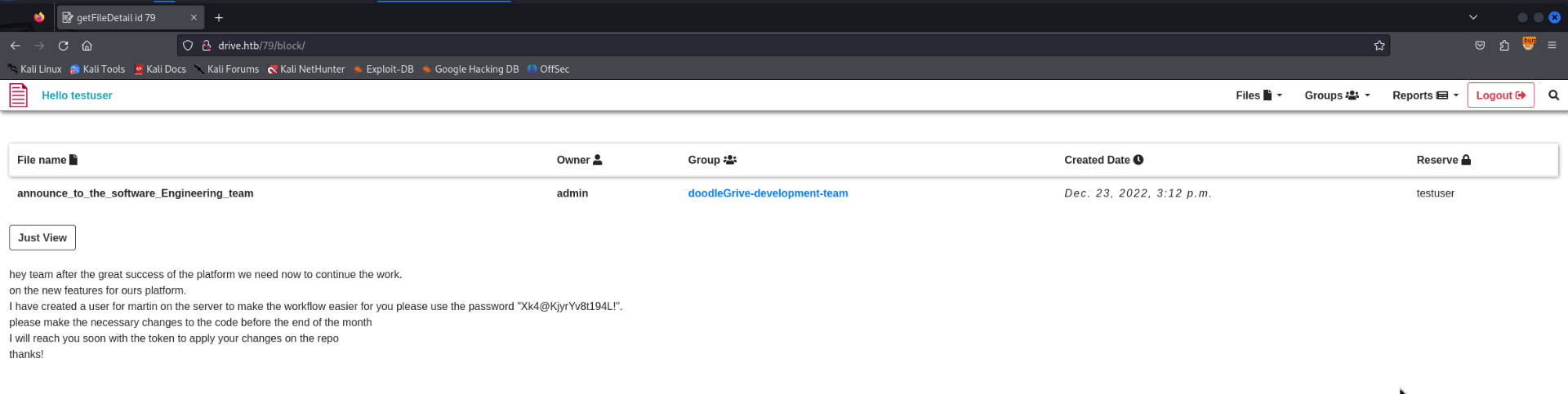Click the Save to Pocket icon

tap(1480, 46)
